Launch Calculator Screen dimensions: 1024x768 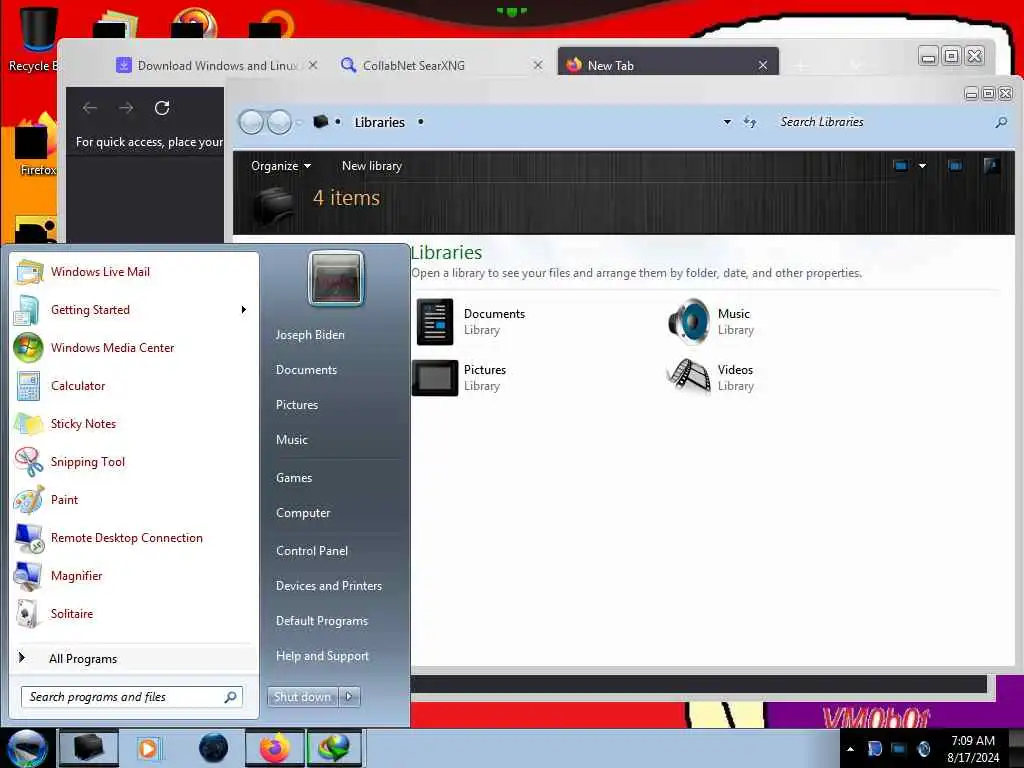click(x=134, y=385)
